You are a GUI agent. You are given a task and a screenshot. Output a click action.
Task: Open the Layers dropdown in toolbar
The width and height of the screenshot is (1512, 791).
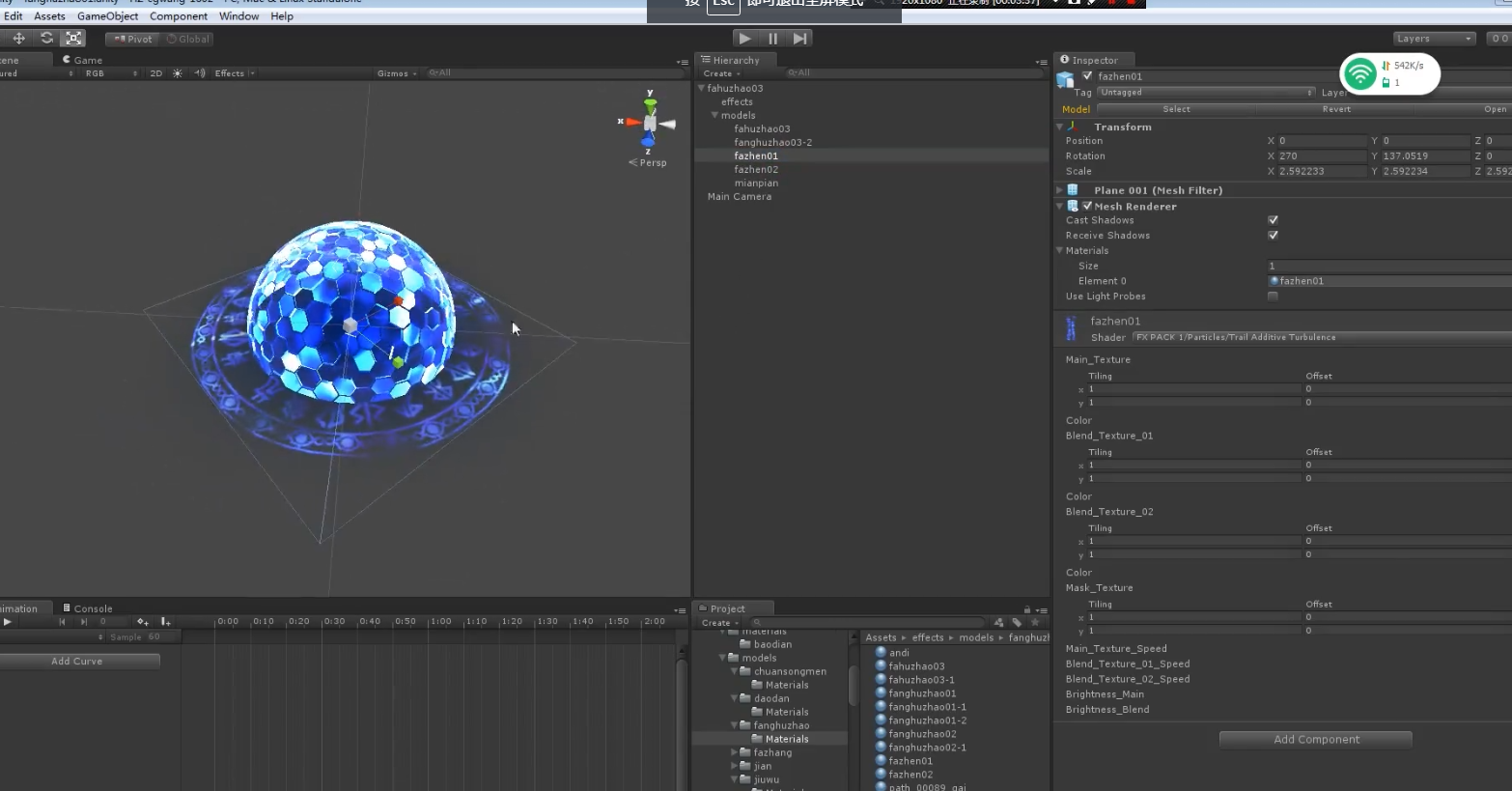(1435, 39)
